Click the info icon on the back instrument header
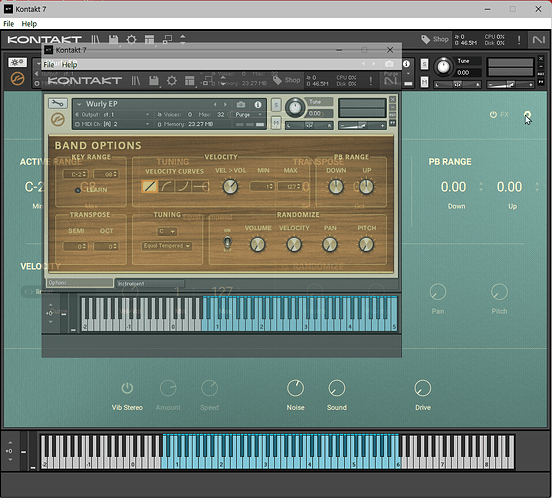Image resolution: width=553 pixels, height=500 pixels. tap(406, 64)
